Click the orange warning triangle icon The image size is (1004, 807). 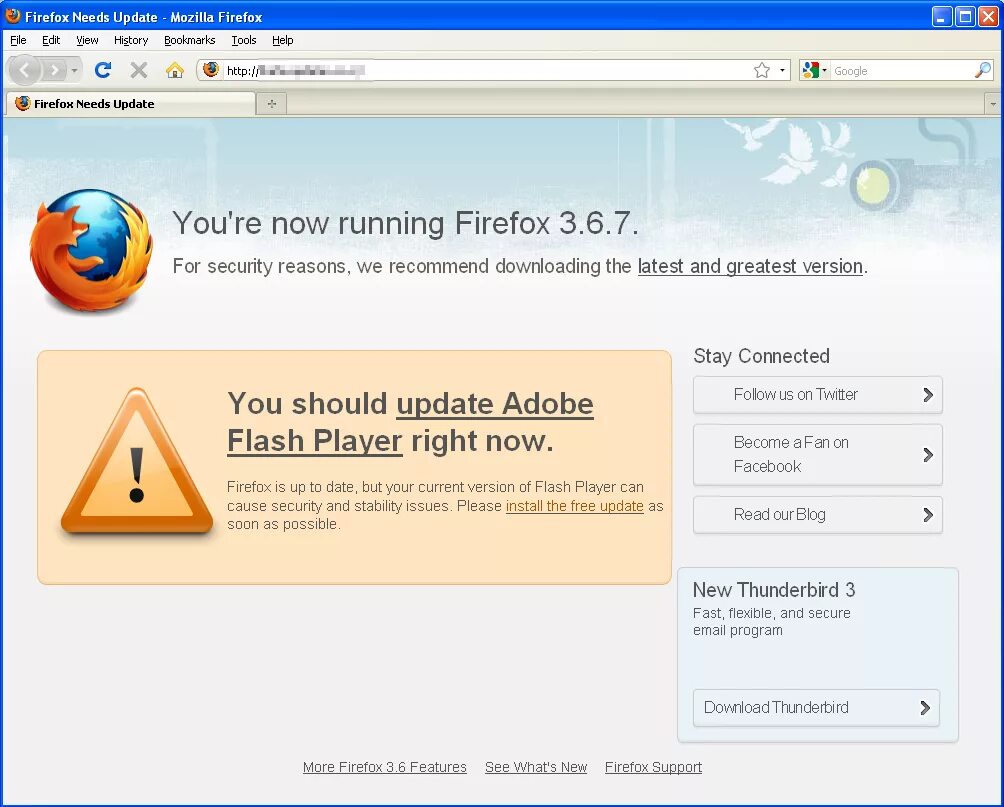click(x=136, y=461)
